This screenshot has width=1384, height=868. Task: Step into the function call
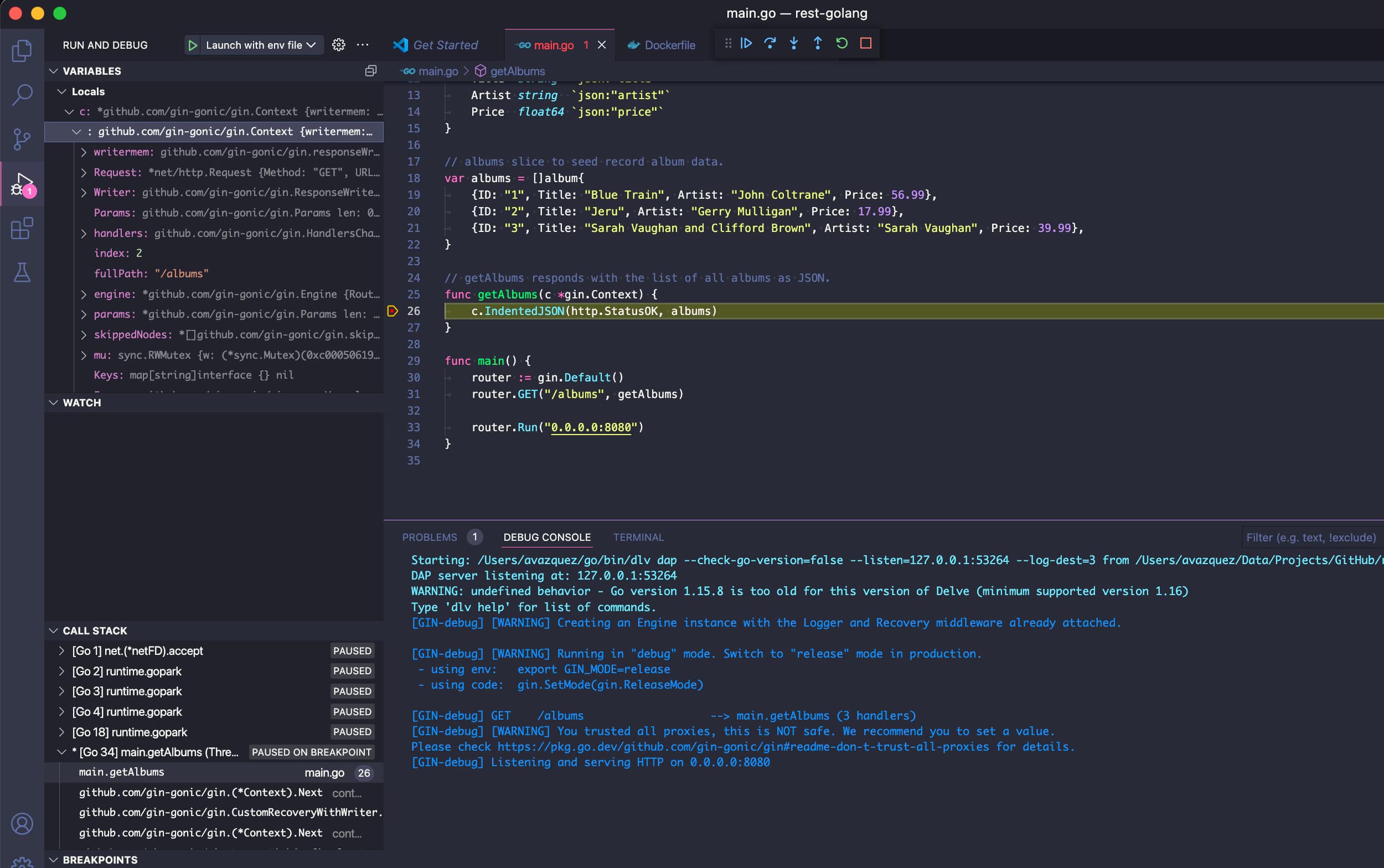click(793, 43)
